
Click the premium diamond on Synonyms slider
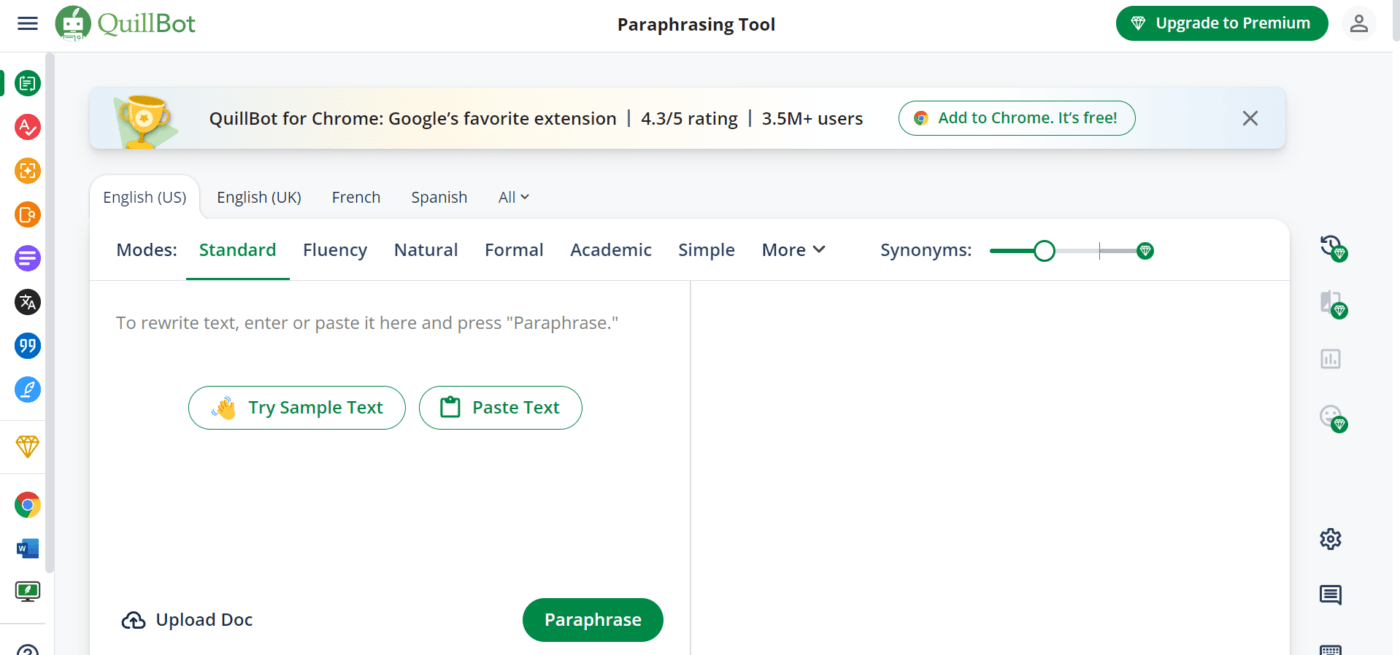point(1146,251)
